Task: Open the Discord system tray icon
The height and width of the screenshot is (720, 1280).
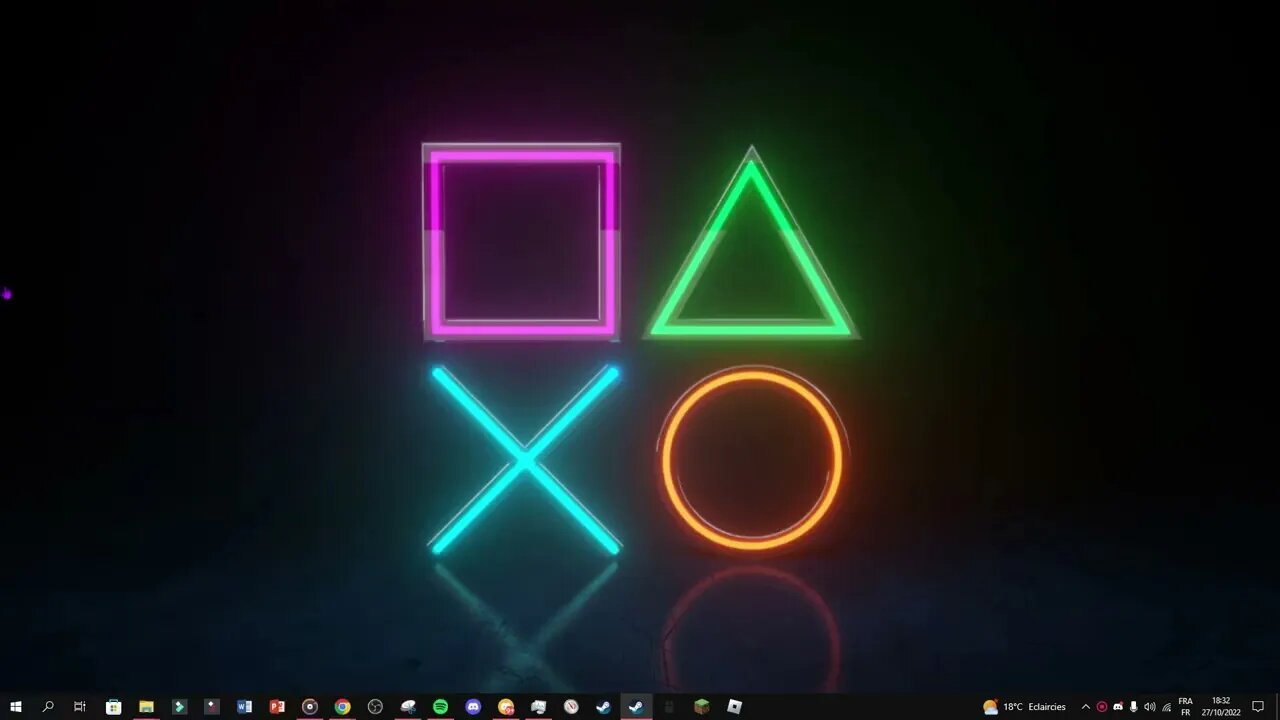Action: pyautogui.click(x=1118, y=707)
